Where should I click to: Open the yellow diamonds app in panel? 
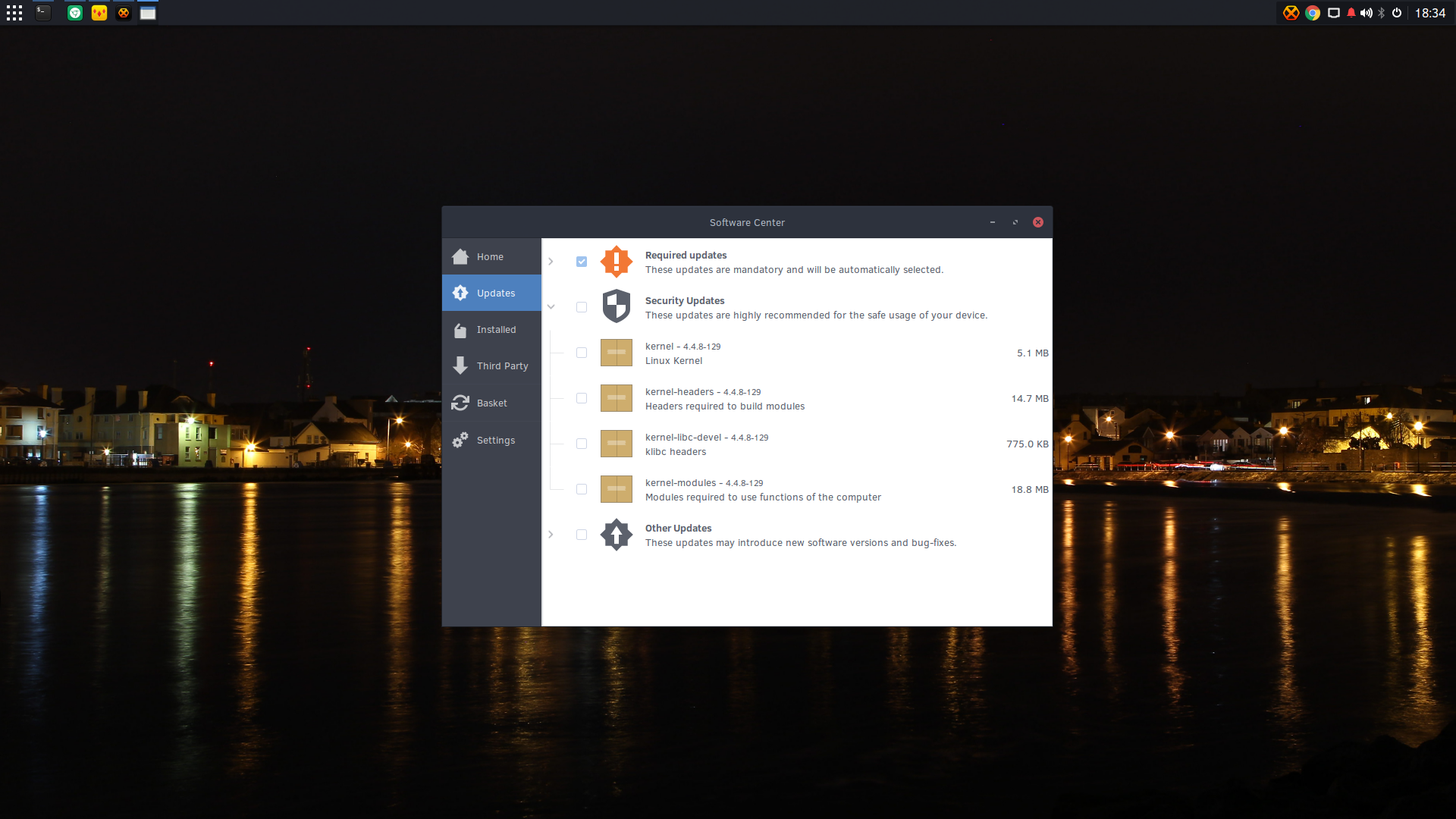click(x=99, y=13)
